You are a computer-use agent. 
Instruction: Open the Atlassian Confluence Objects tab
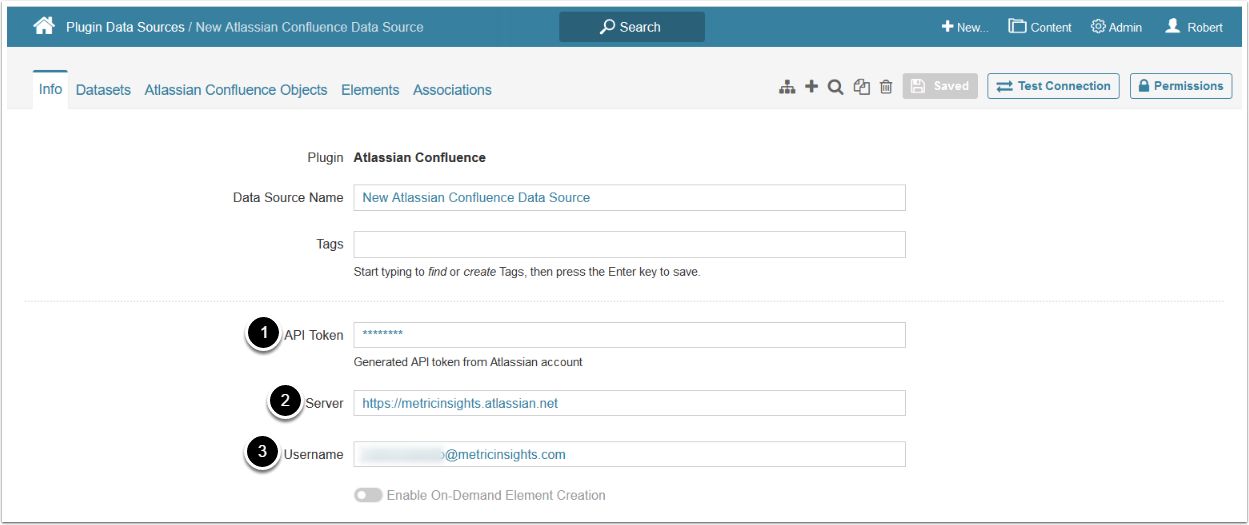tap(236, 90)
